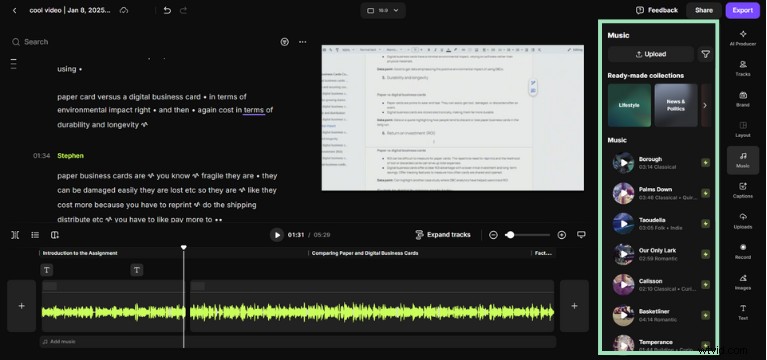Open the Images panel
767x360 pixels.
click(743, 282)
